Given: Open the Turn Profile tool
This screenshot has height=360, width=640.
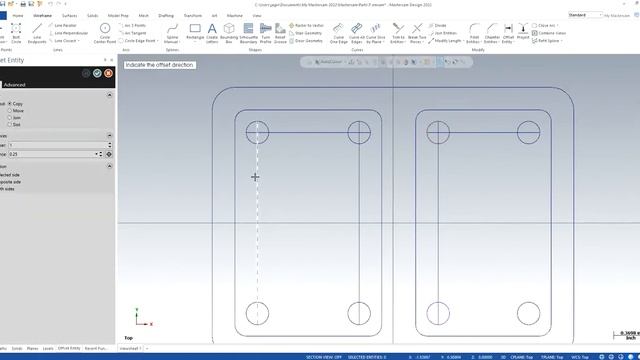Looking at the screenshot, I should point(265,33).
